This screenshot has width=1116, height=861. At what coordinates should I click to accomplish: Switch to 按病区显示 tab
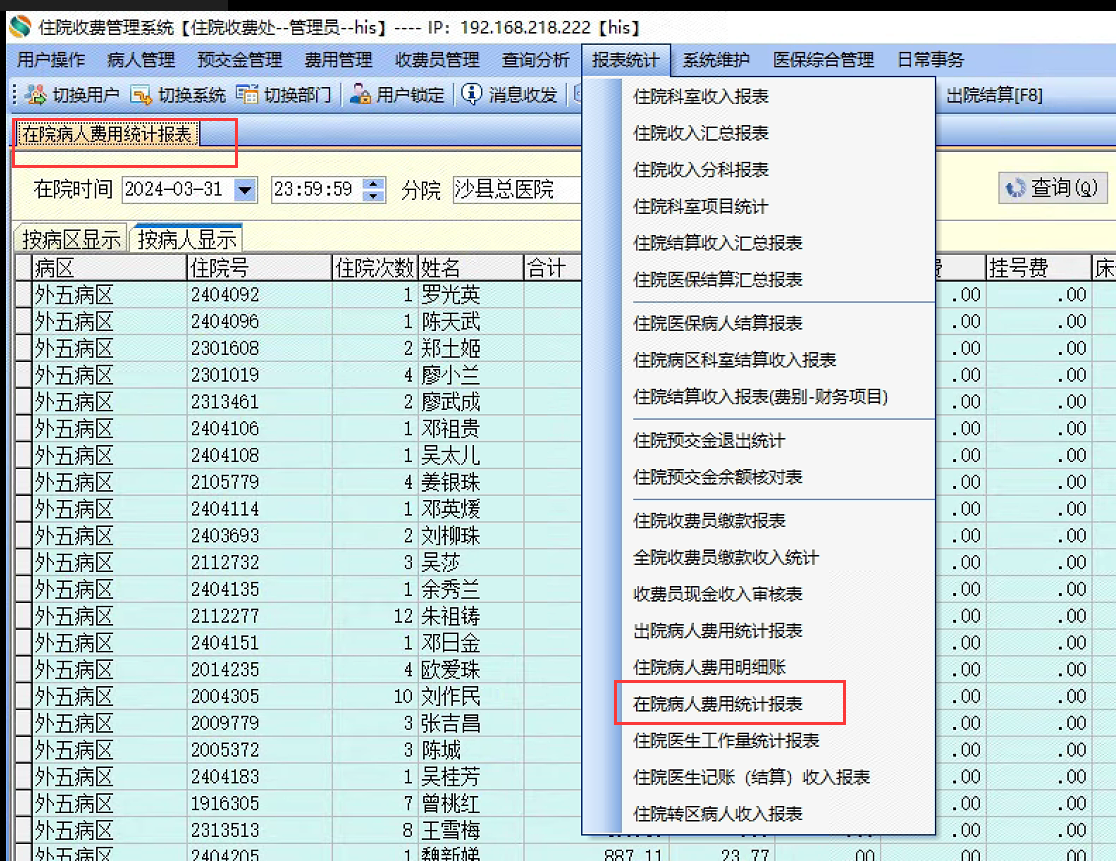pos(71,239)
